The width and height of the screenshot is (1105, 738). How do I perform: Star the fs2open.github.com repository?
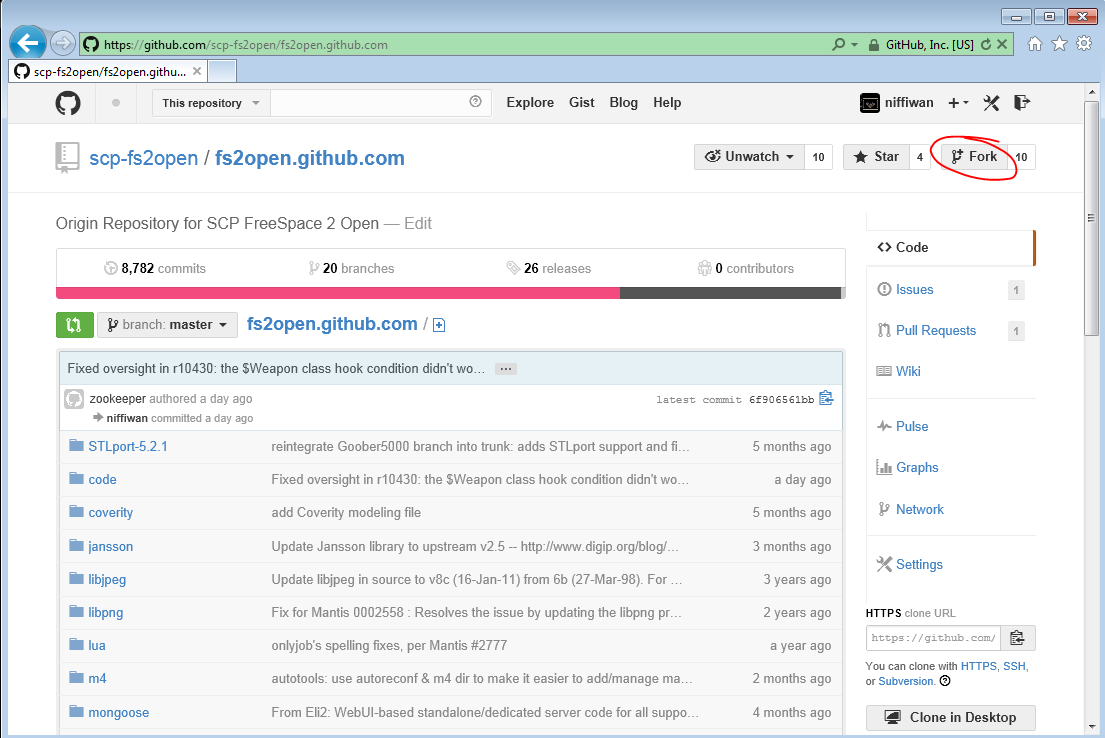pyautogui.click(x=876, y=157)
